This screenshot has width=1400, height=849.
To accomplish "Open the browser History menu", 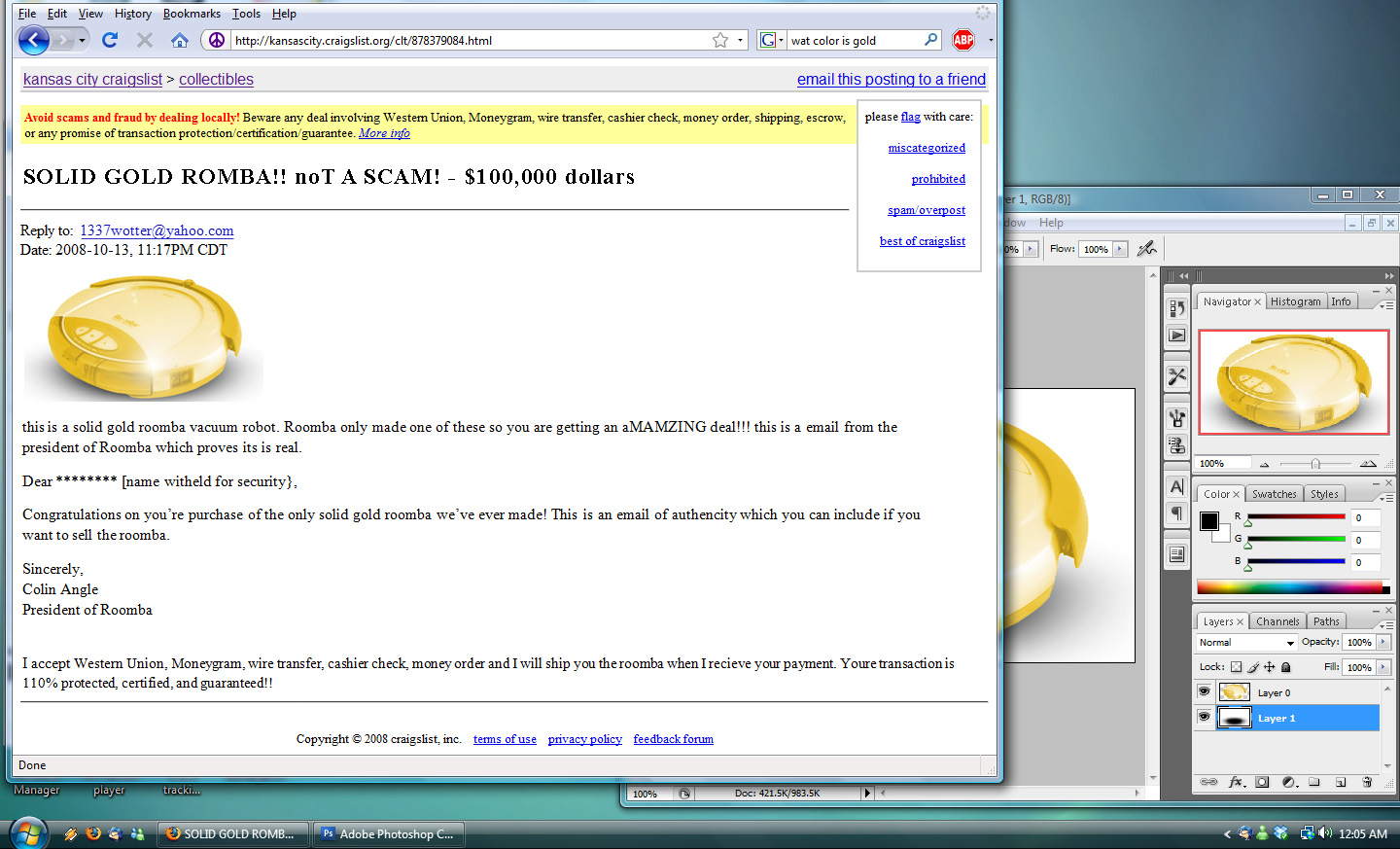I will [133, 14].
